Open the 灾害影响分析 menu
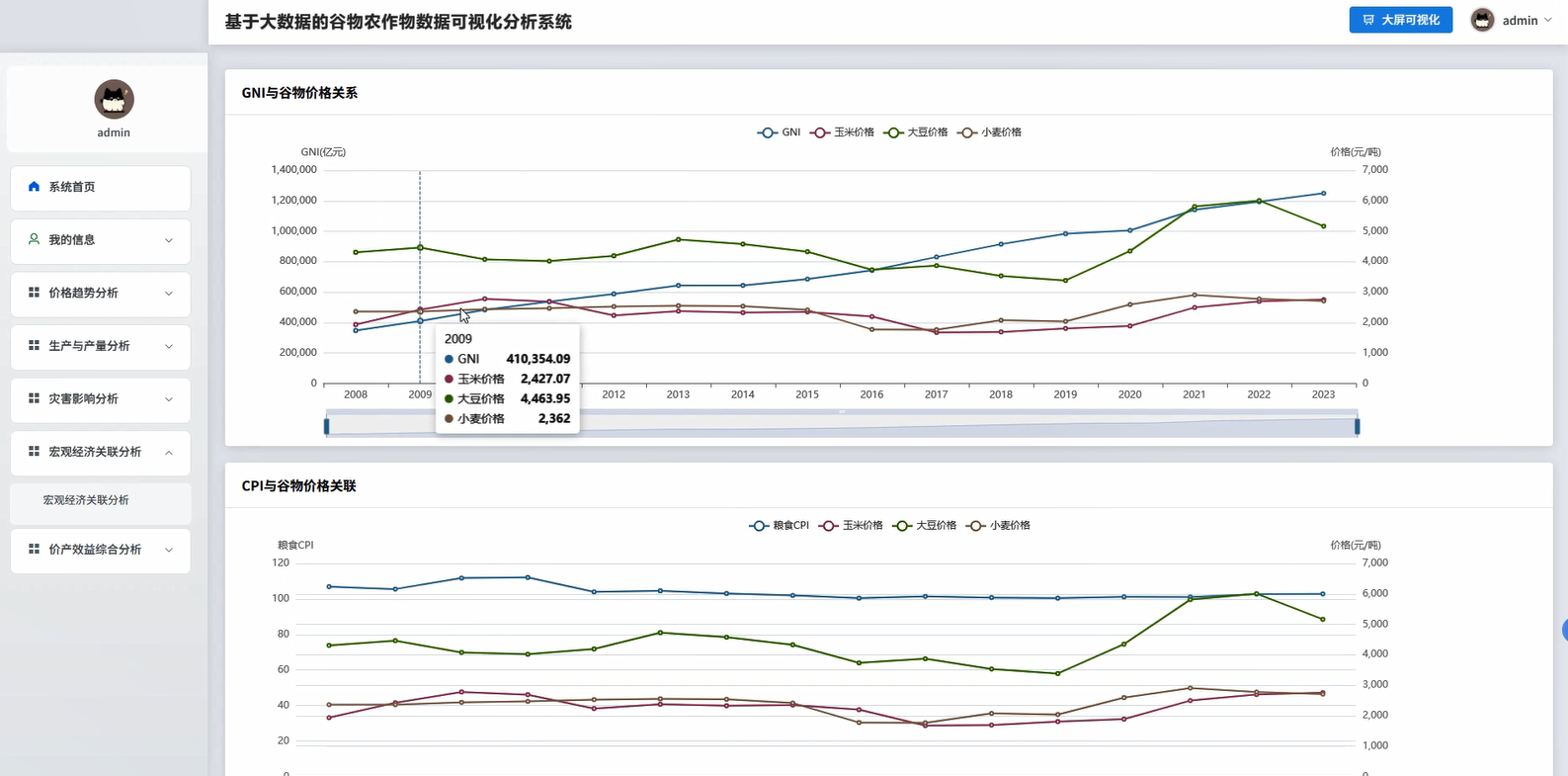1568x776 pixels. pyautogui.click(x=100, y=399)
